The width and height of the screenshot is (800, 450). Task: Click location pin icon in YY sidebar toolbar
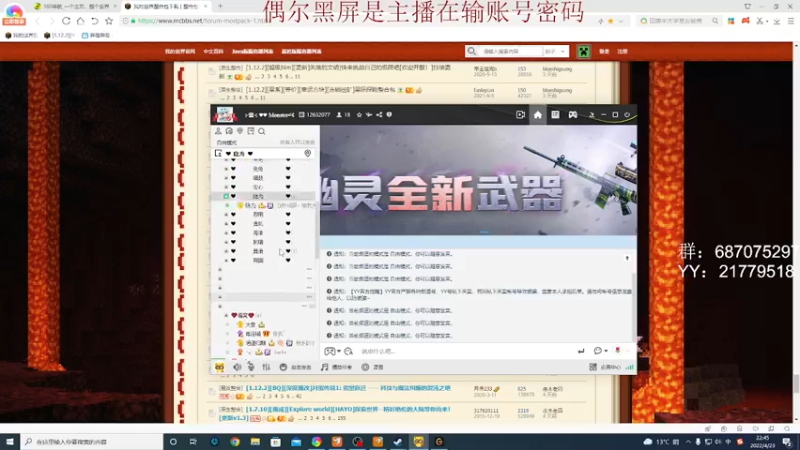click(240, 131)
